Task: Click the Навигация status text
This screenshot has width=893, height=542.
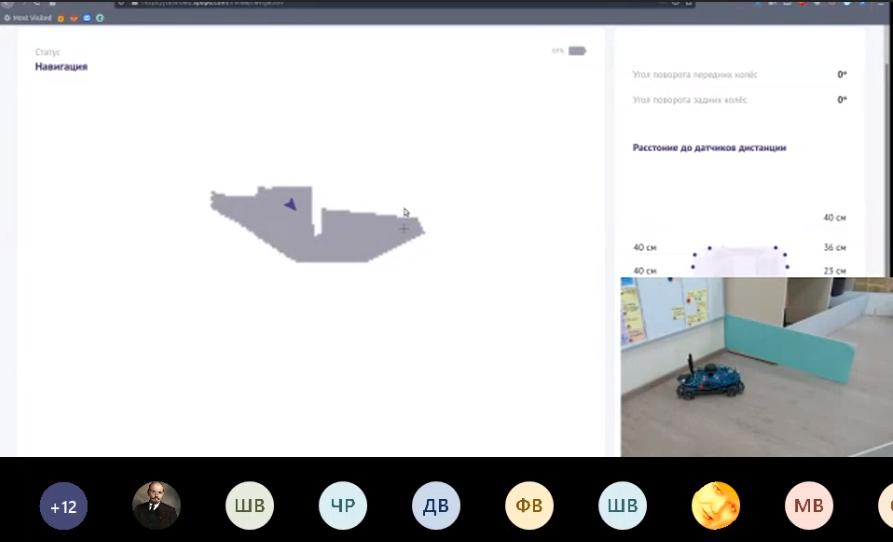Action: 61,67
